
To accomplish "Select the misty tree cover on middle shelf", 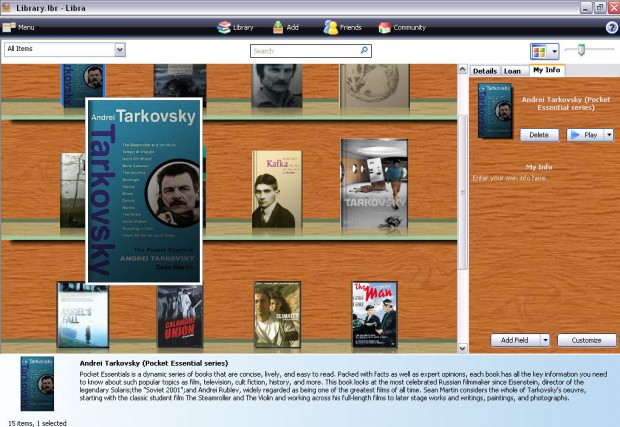I will pos(73,191).
